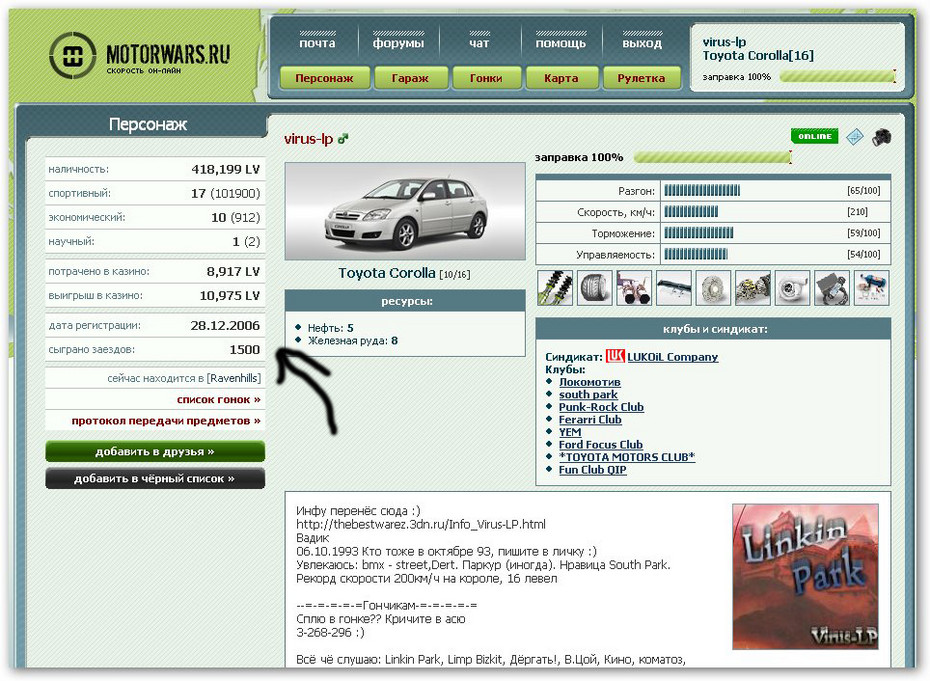The image size is (930, 681).
Task: Click the Ravenhills location link
Action: point(234,378)
